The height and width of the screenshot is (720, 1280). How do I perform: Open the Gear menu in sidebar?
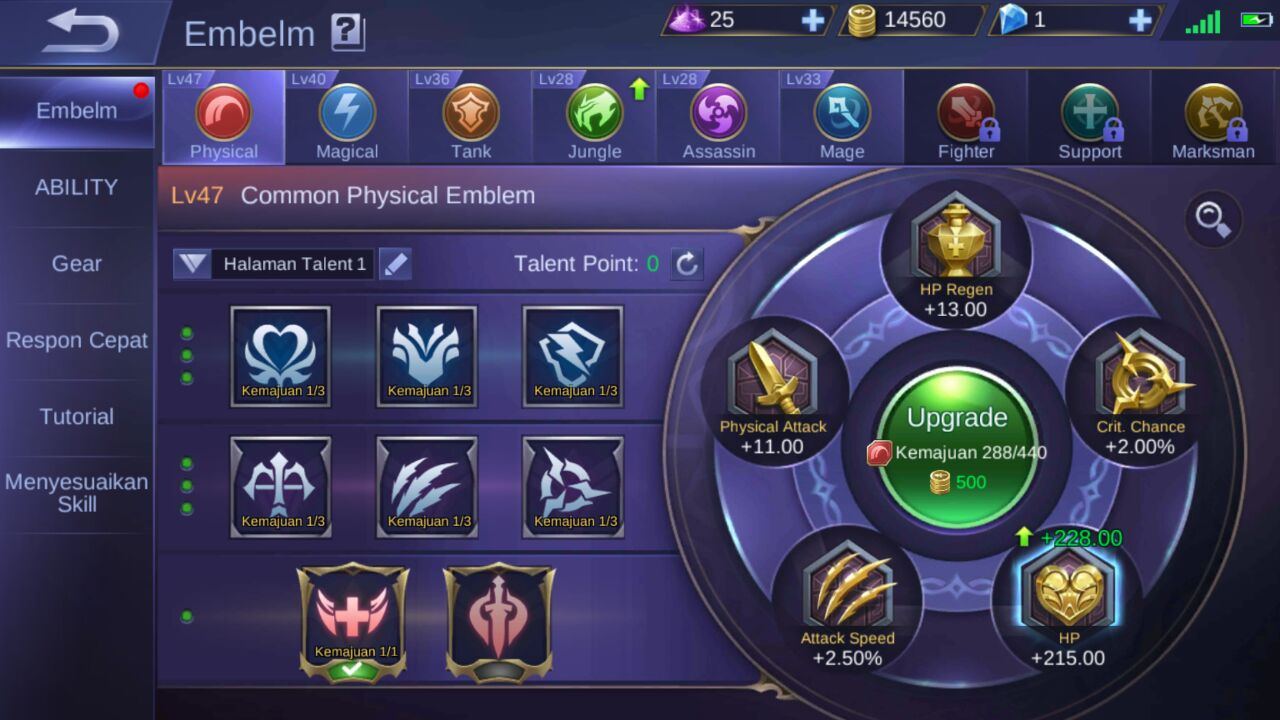(77, 264)
